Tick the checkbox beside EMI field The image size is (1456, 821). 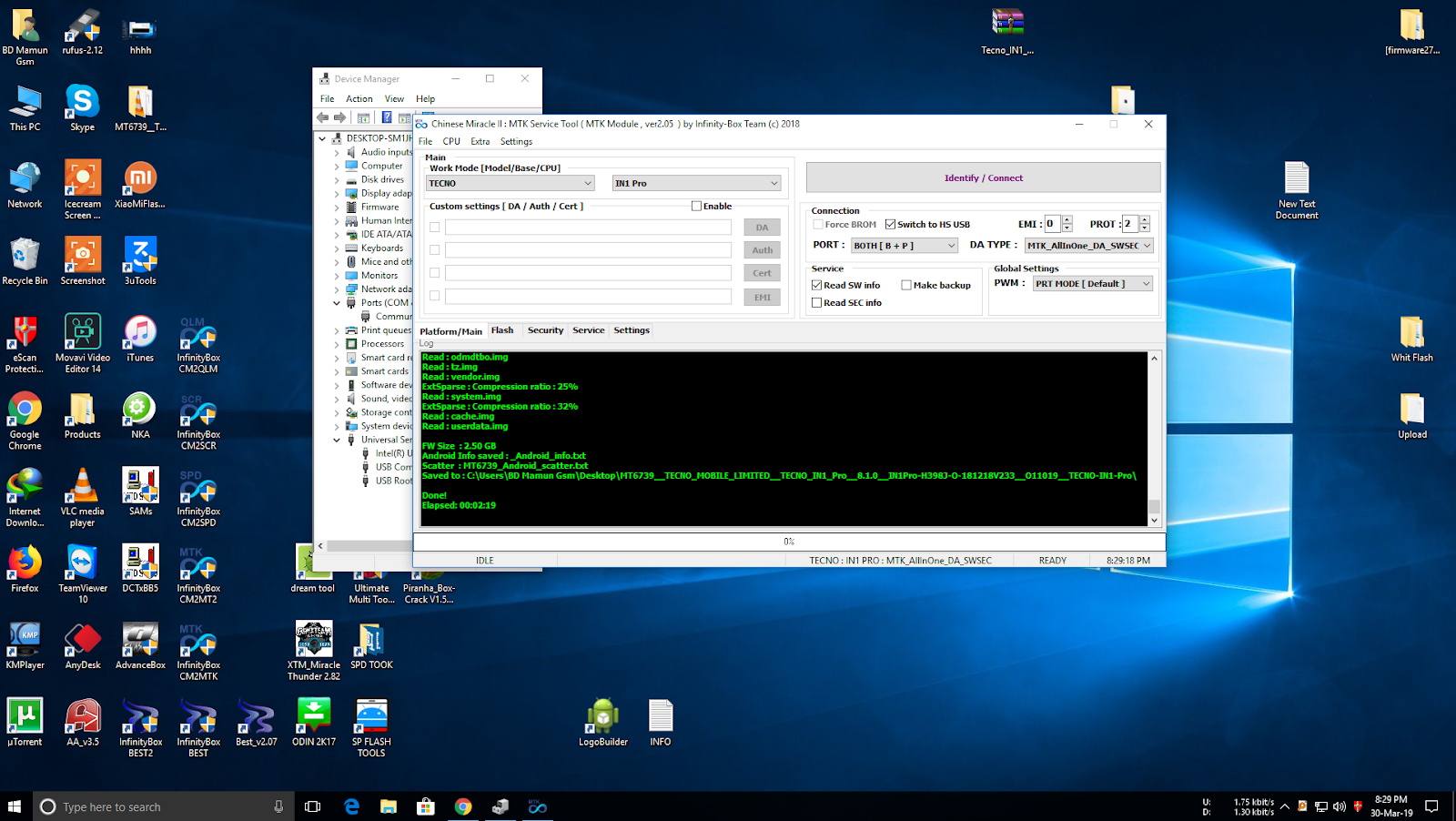435,296
